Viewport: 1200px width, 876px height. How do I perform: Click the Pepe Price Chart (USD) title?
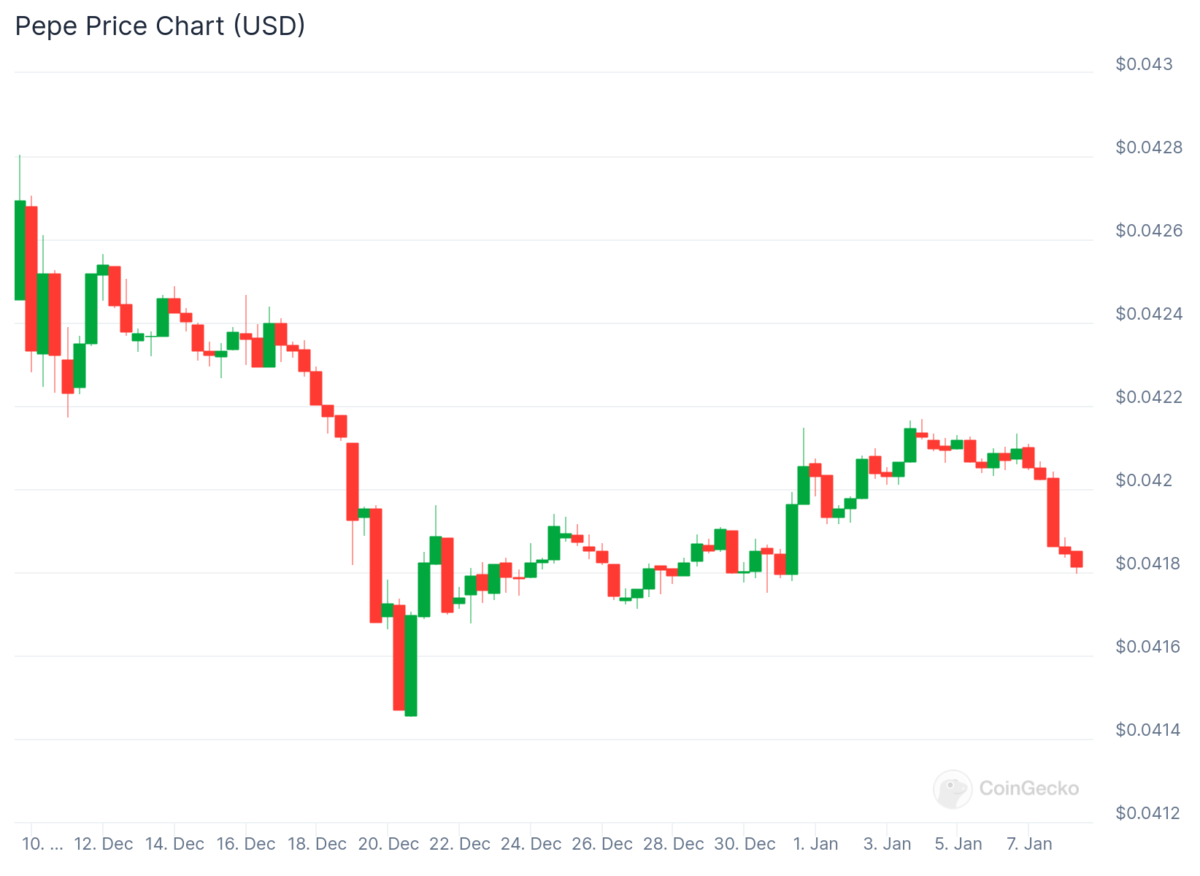click(160, 26)
